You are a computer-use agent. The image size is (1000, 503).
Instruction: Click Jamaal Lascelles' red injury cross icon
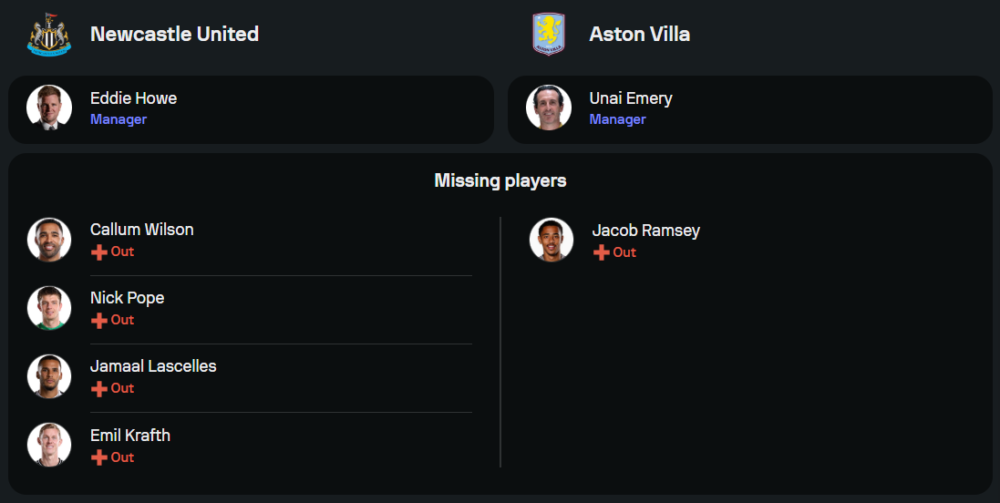tap(99, 388)
